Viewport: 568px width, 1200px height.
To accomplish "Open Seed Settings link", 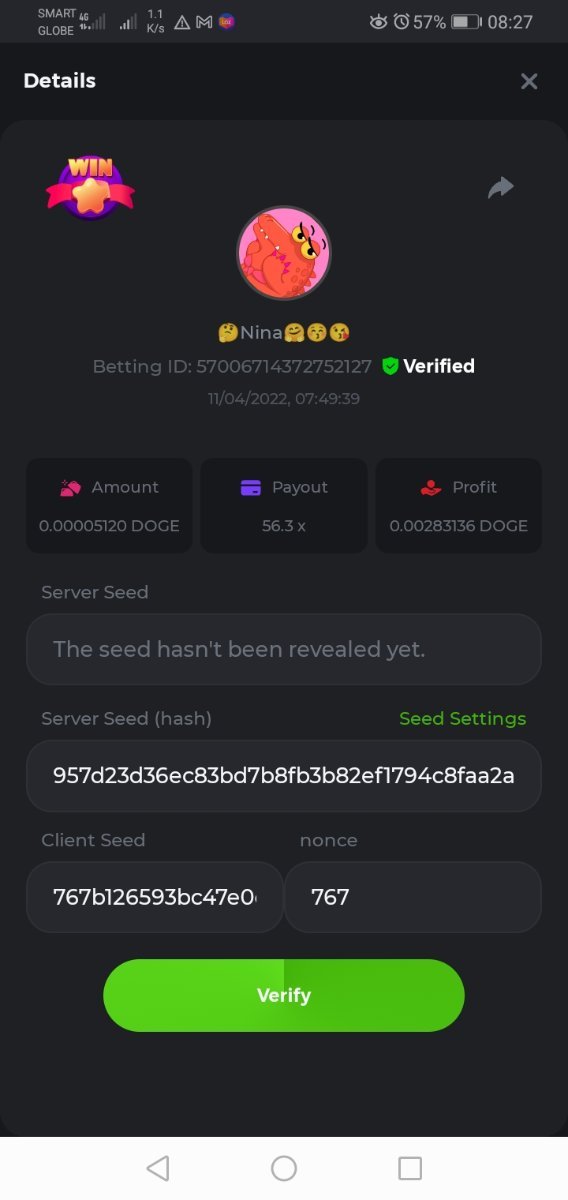I will coord(462,718).
